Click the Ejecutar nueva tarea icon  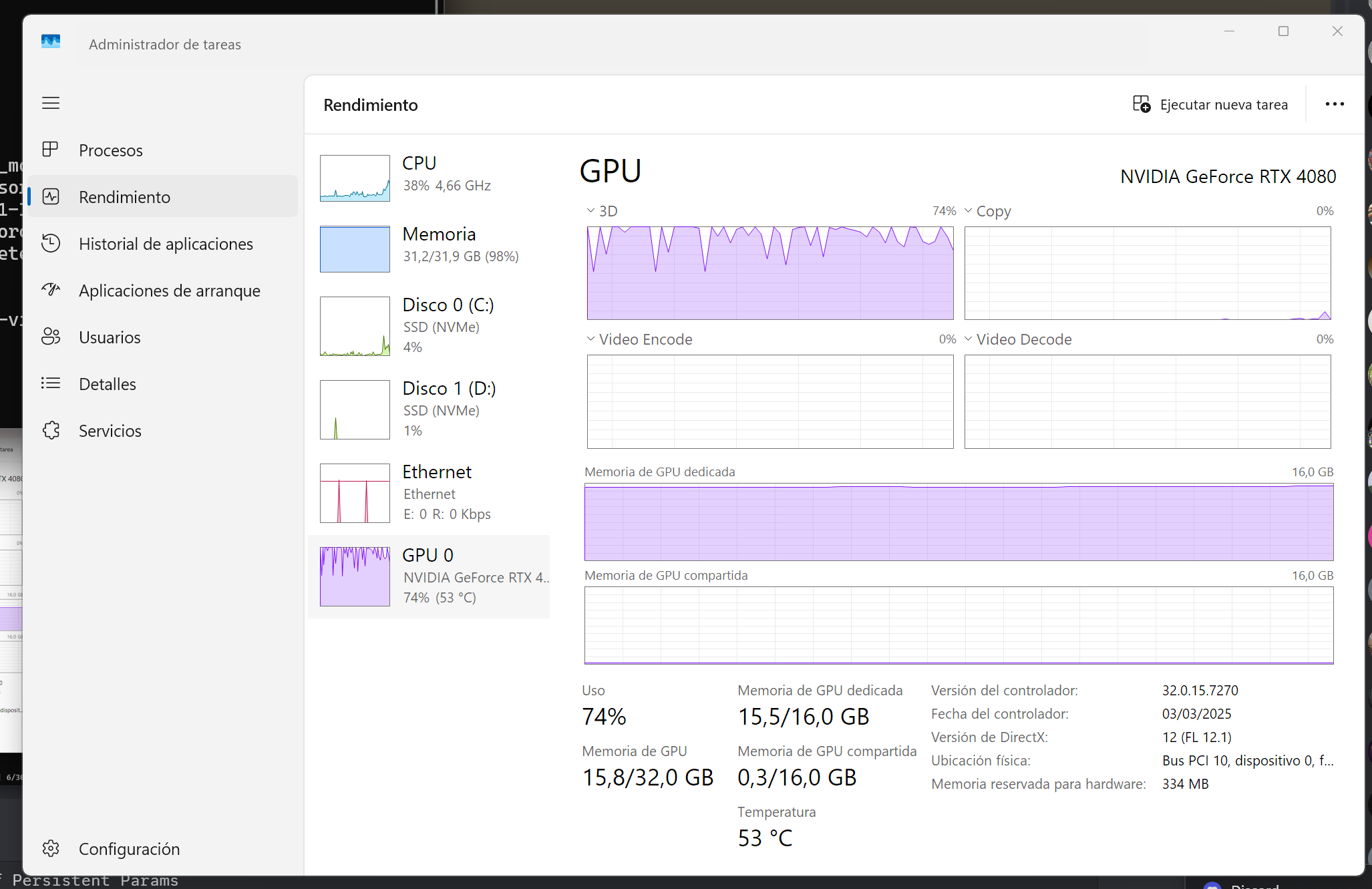pyautogui.click(x=1141, y=104)
